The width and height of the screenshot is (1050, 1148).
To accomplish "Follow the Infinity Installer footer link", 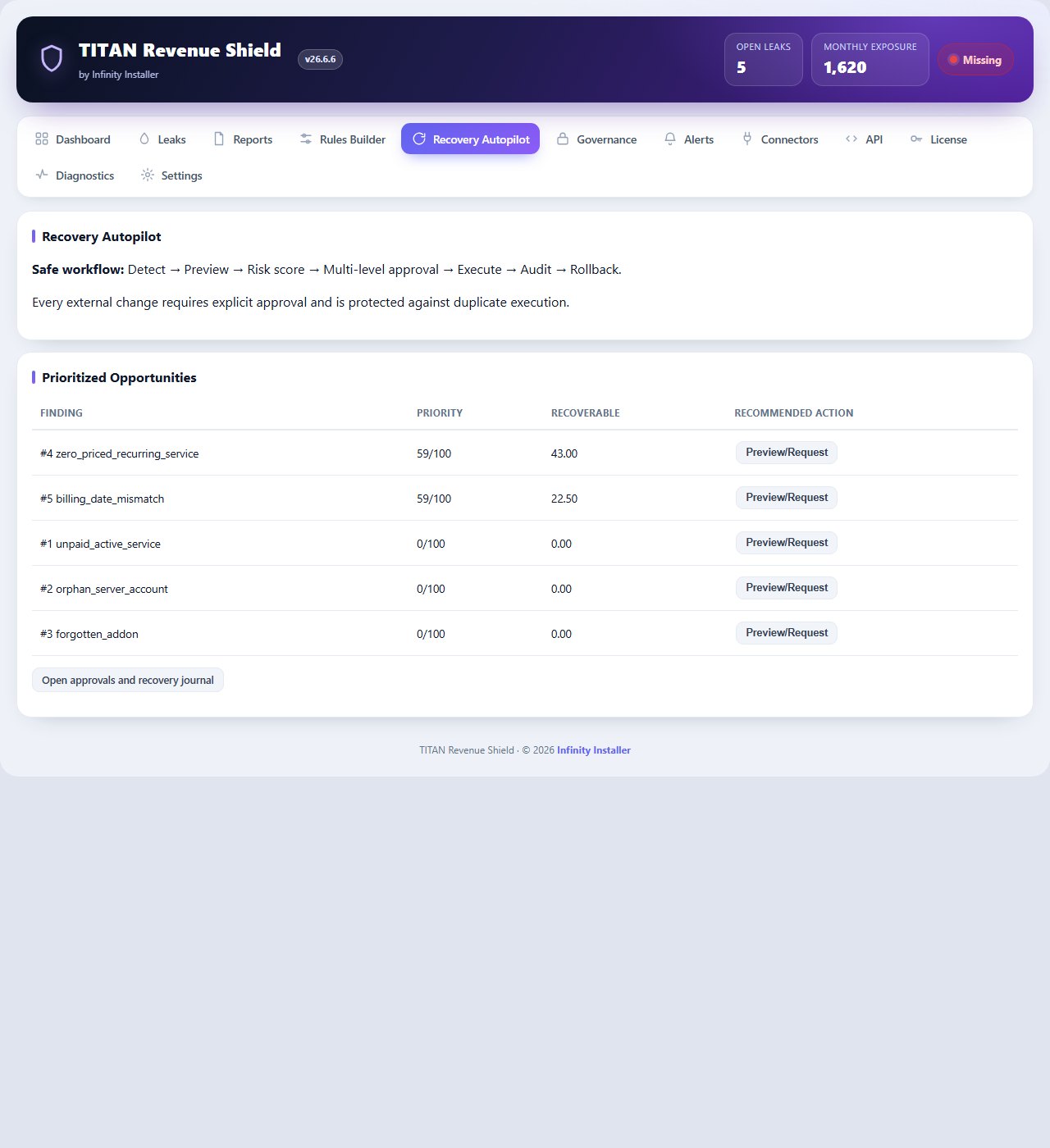I will pyautogui.click(x=594, y=750).
